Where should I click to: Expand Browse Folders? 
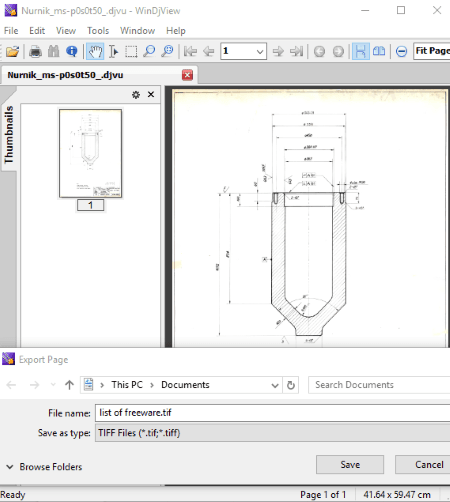[44, 467]
